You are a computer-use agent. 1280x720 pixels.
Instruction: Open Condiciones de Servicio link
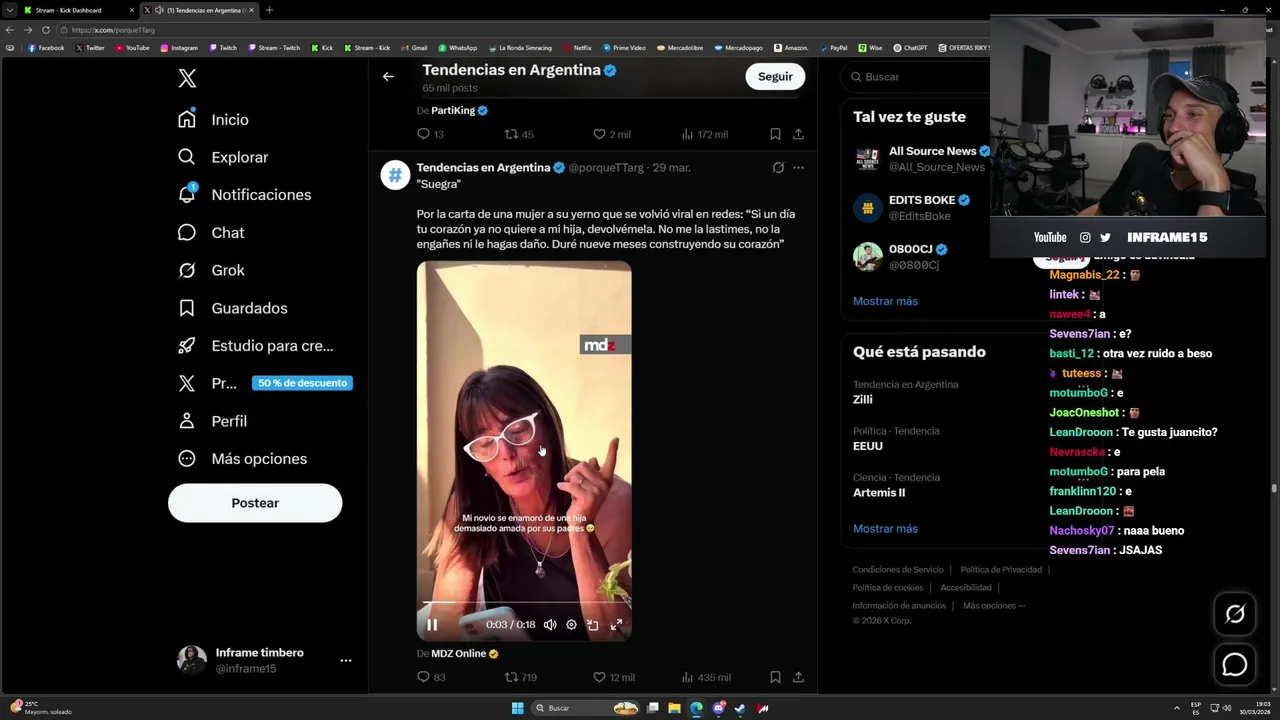[x=897, y=570]
